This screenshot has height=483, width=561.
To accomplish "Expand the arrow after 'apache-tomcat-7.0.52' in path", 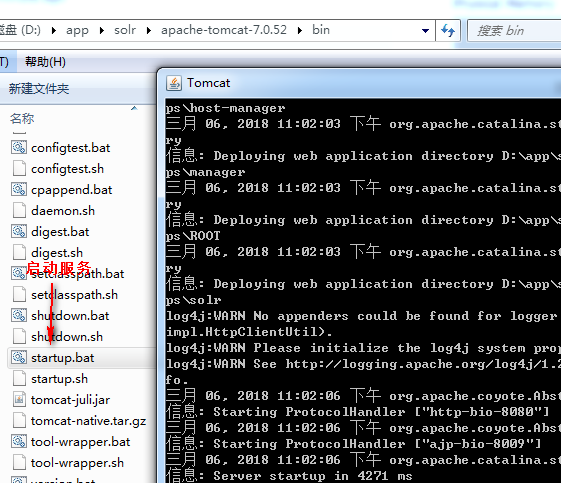I will coord(300,30).
